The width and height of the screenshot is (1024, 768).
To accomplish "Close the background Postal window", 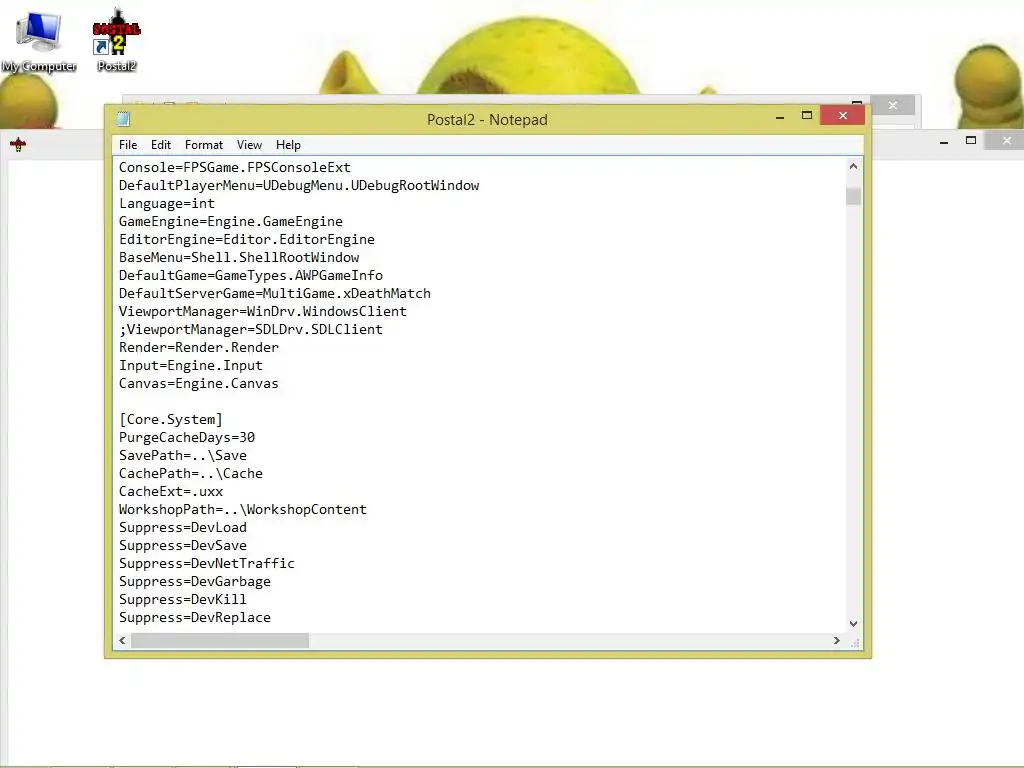I will tap(1006, 140).
